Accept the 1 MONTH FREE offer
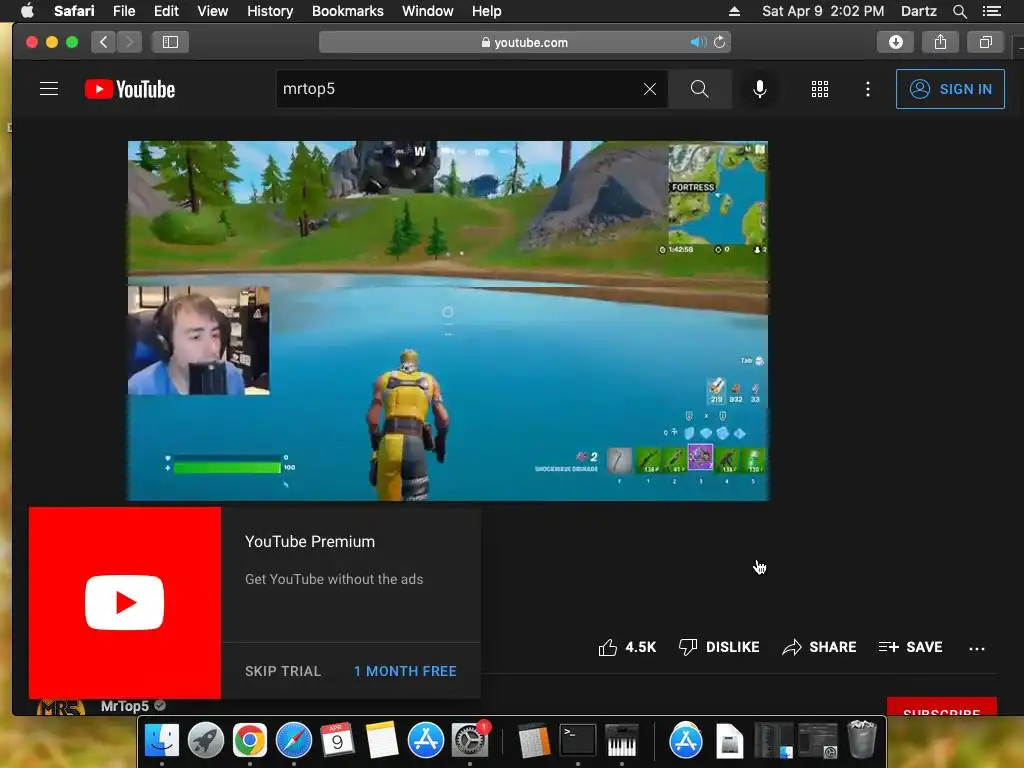 (x=405, y=671)
